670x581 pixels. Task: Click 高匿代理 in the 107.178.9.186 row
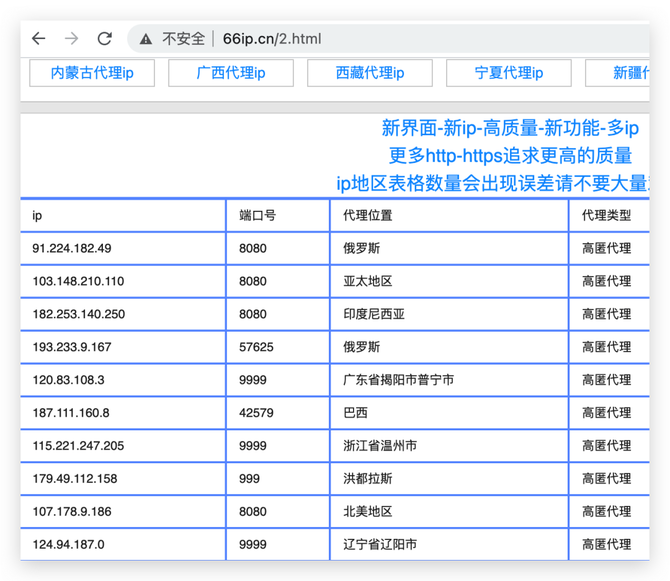[606, 511]
